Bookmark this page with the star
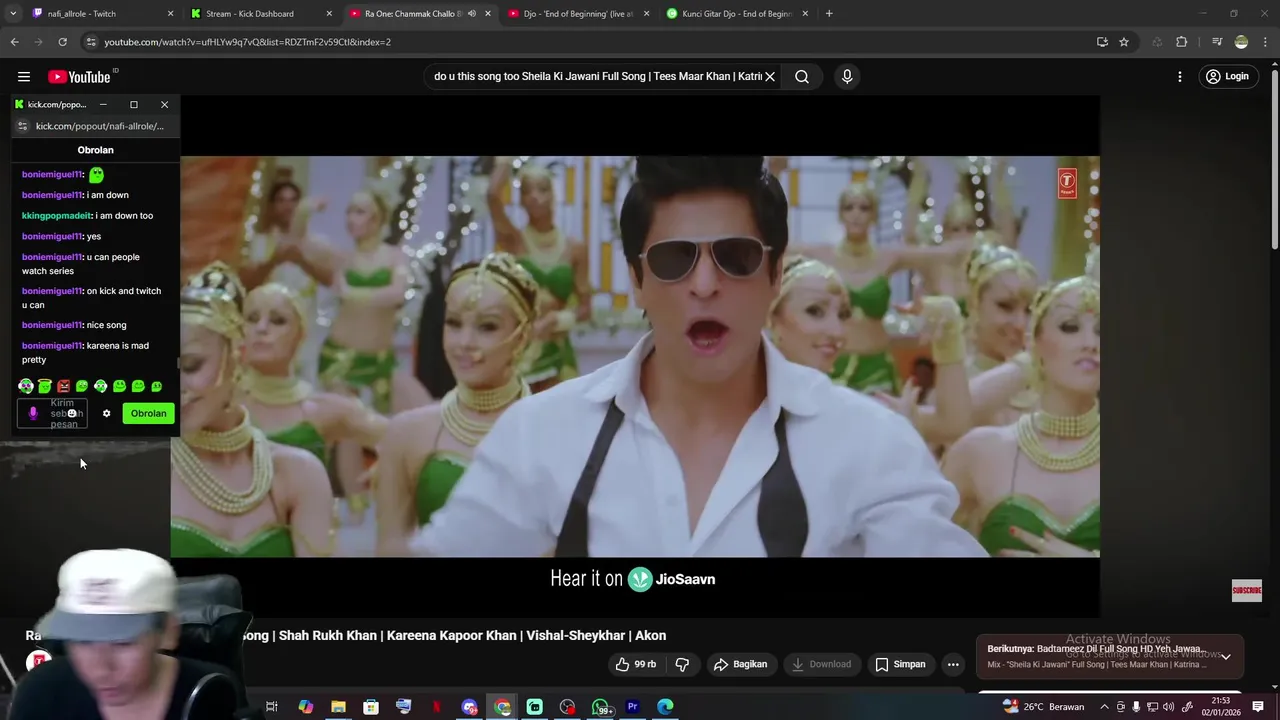This screenshot has height=720, width=1280. (1124, 42)
